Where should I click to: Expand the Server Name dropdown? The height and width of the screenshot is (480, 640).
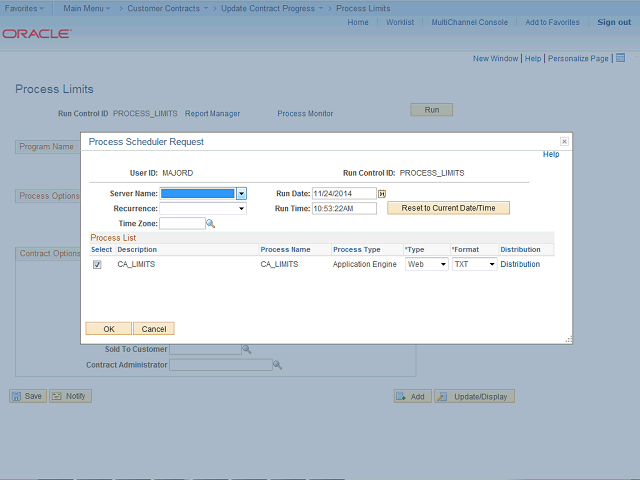point(241,193)
